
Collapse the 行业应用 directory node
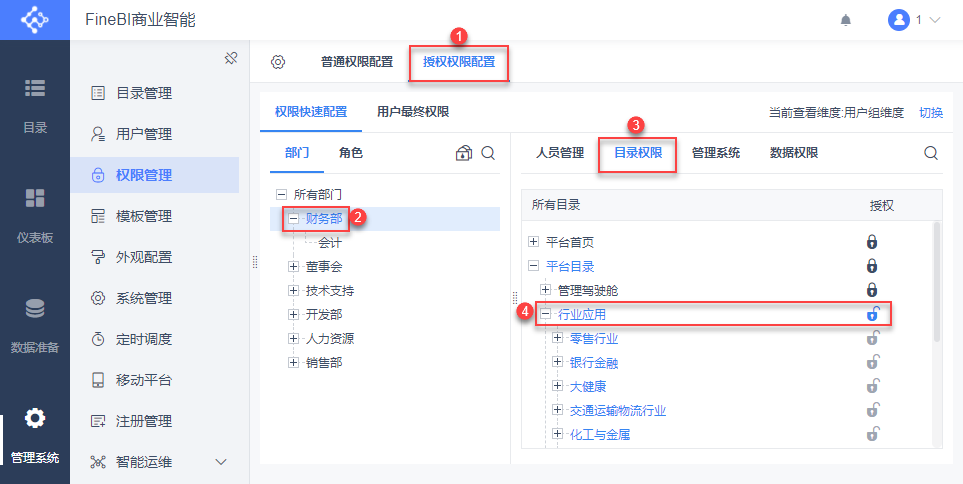(x=544, y=314)
